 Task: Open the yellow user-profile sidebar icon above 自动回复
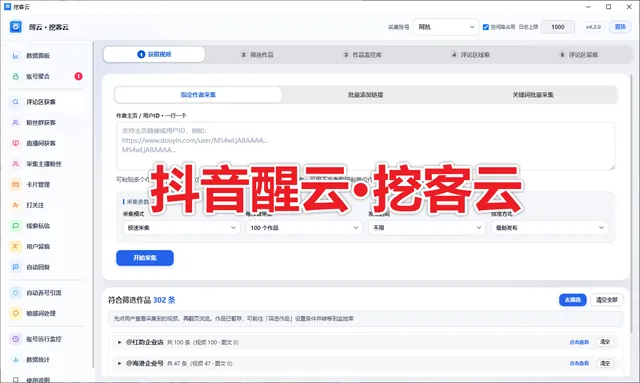tap(16, 246)
